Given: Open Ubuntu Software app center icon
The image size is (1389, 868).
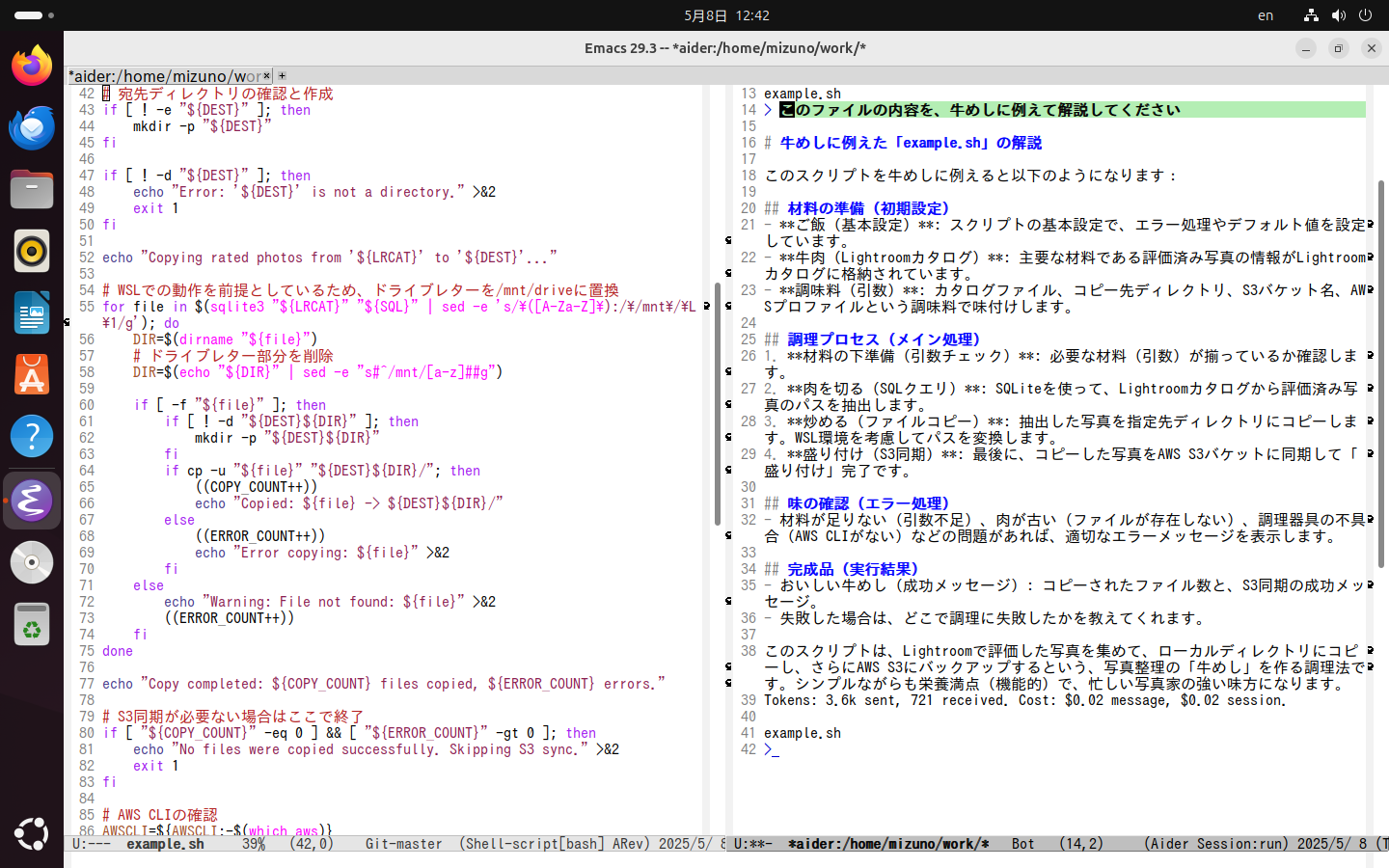Looking at the screenshot, I should (32, 375).
